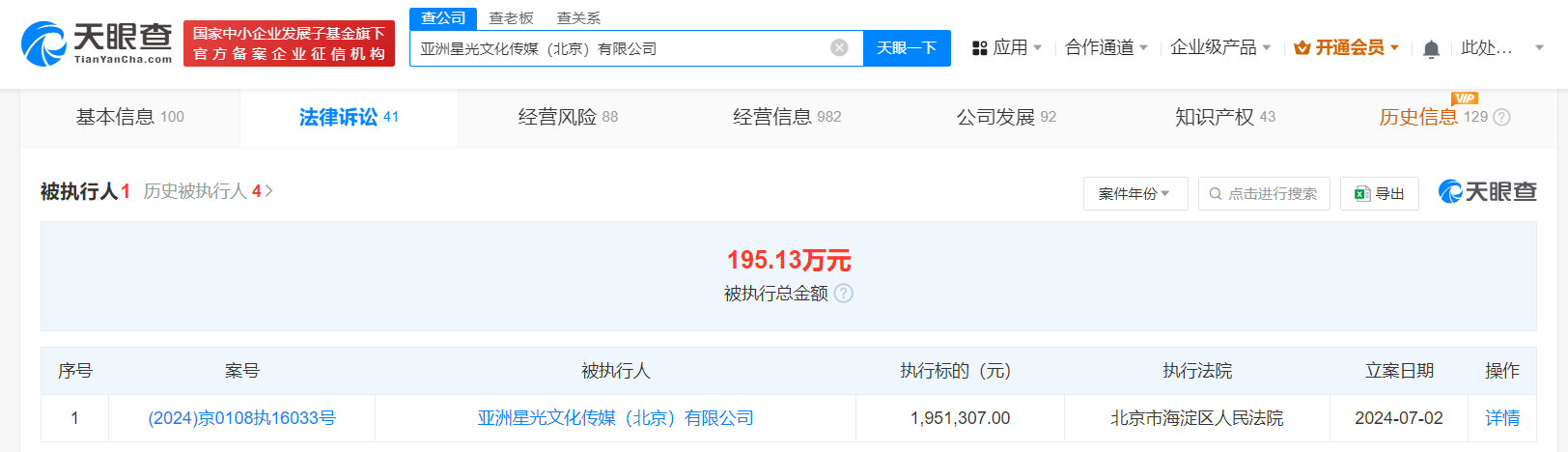1568x452 pixels.
Task: Click the magnifier icon in 点击进行搜索
Action: [x=1216, y=194]
